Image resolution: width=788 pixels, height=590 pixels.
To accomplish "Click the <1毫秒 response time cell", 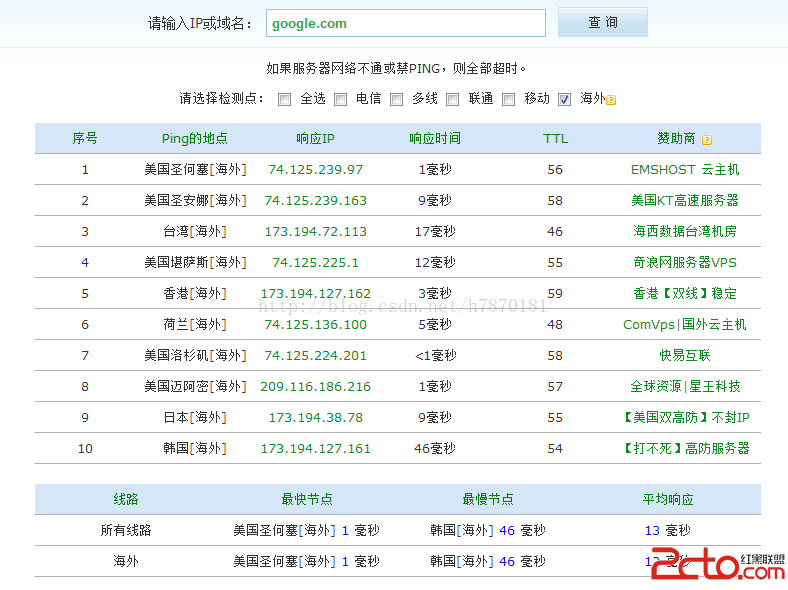I will 435,356.
